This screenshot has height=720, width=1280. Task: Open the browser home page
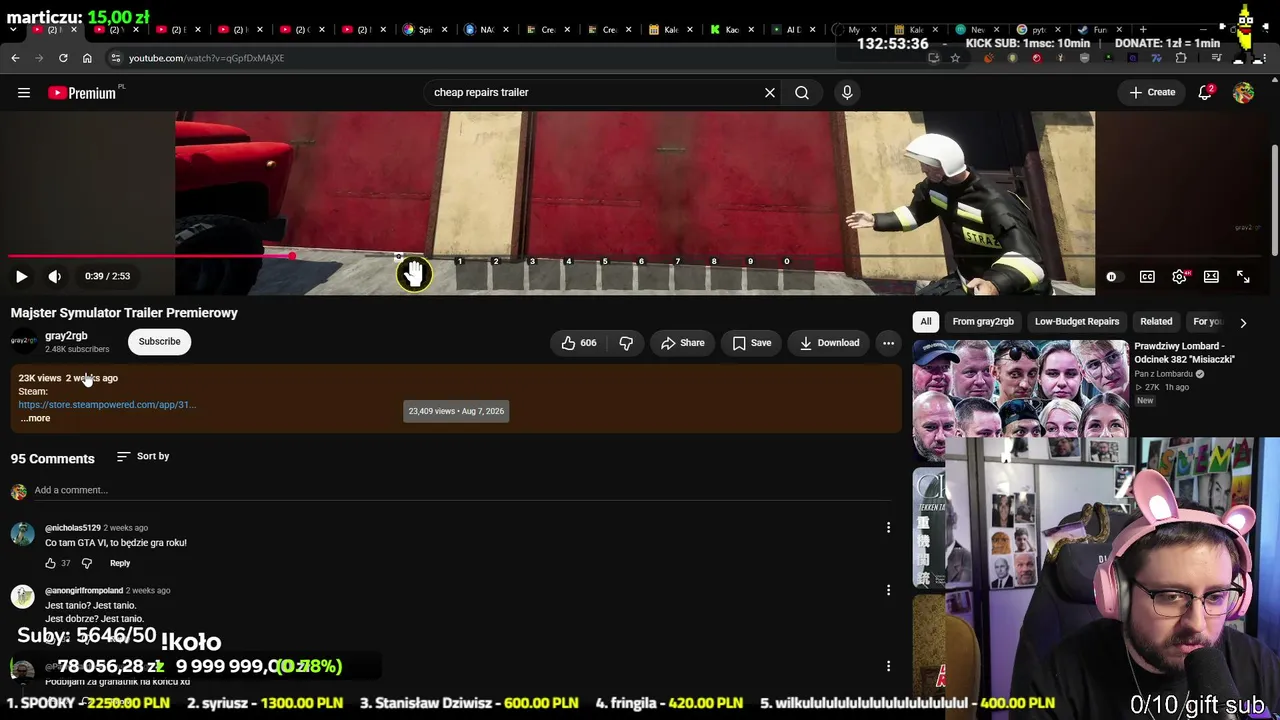coord(87,58)
